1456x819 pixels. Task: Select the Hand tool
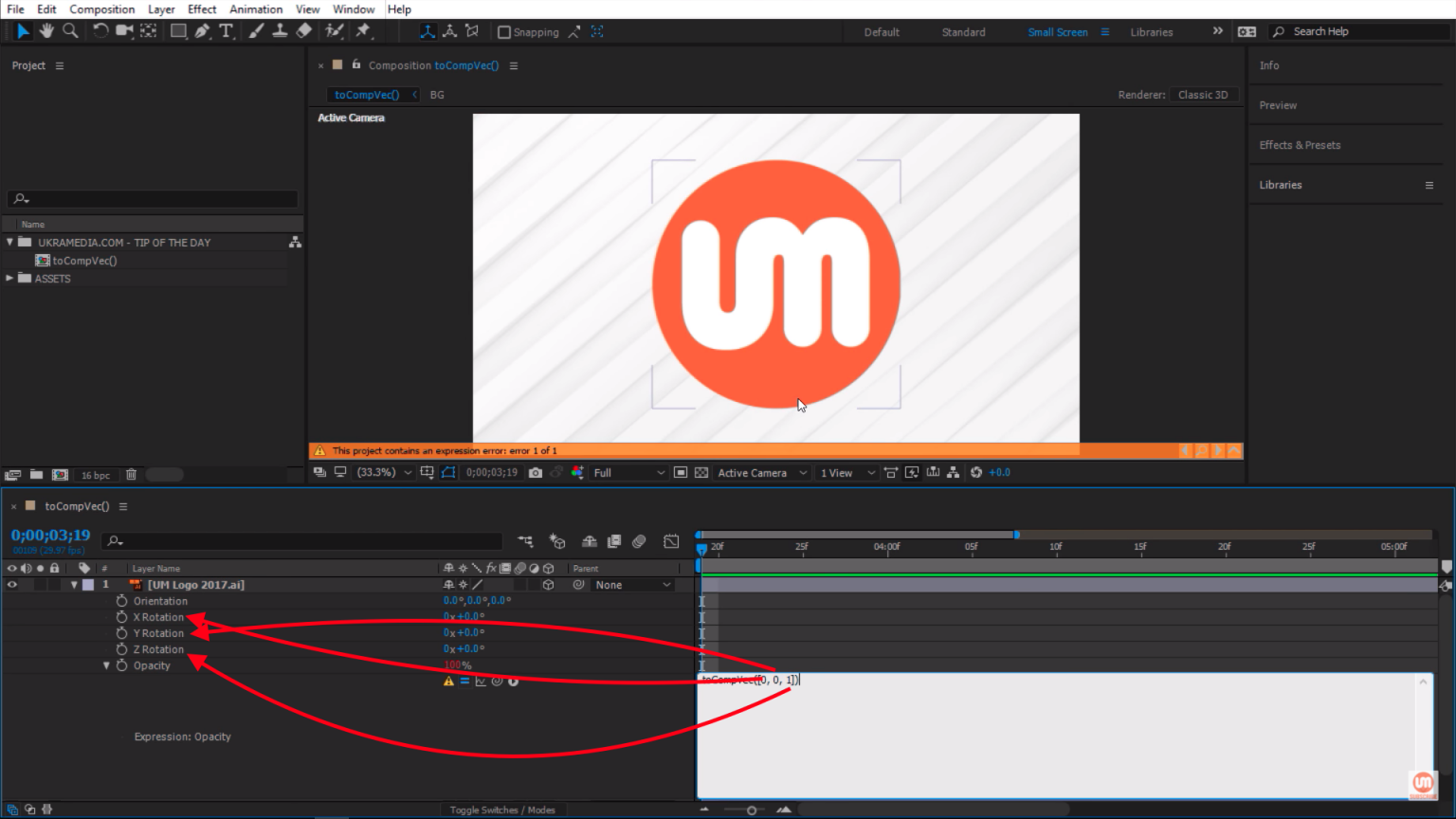[46, 31]
